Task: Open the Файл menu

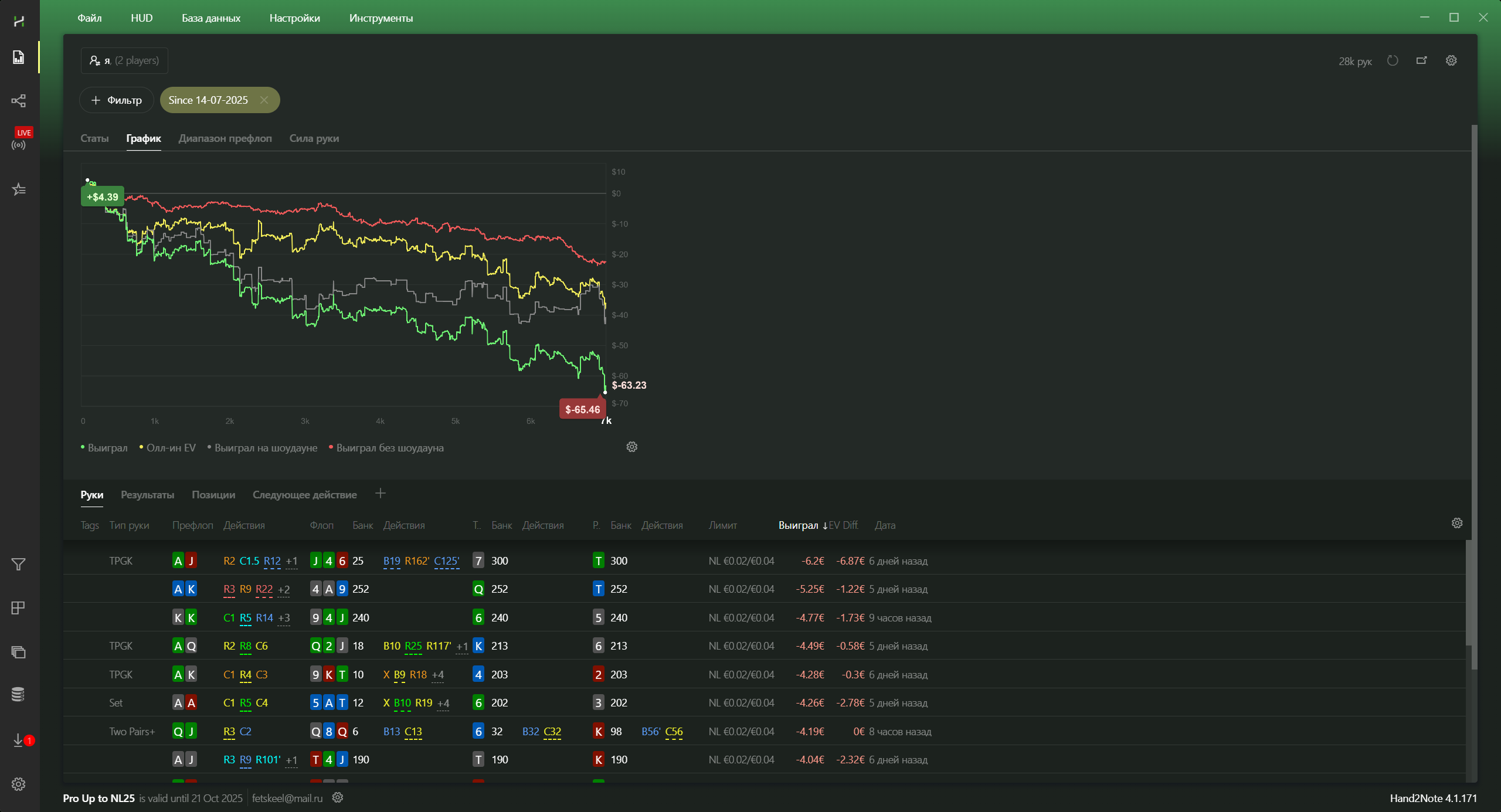Action: (90, 18)
